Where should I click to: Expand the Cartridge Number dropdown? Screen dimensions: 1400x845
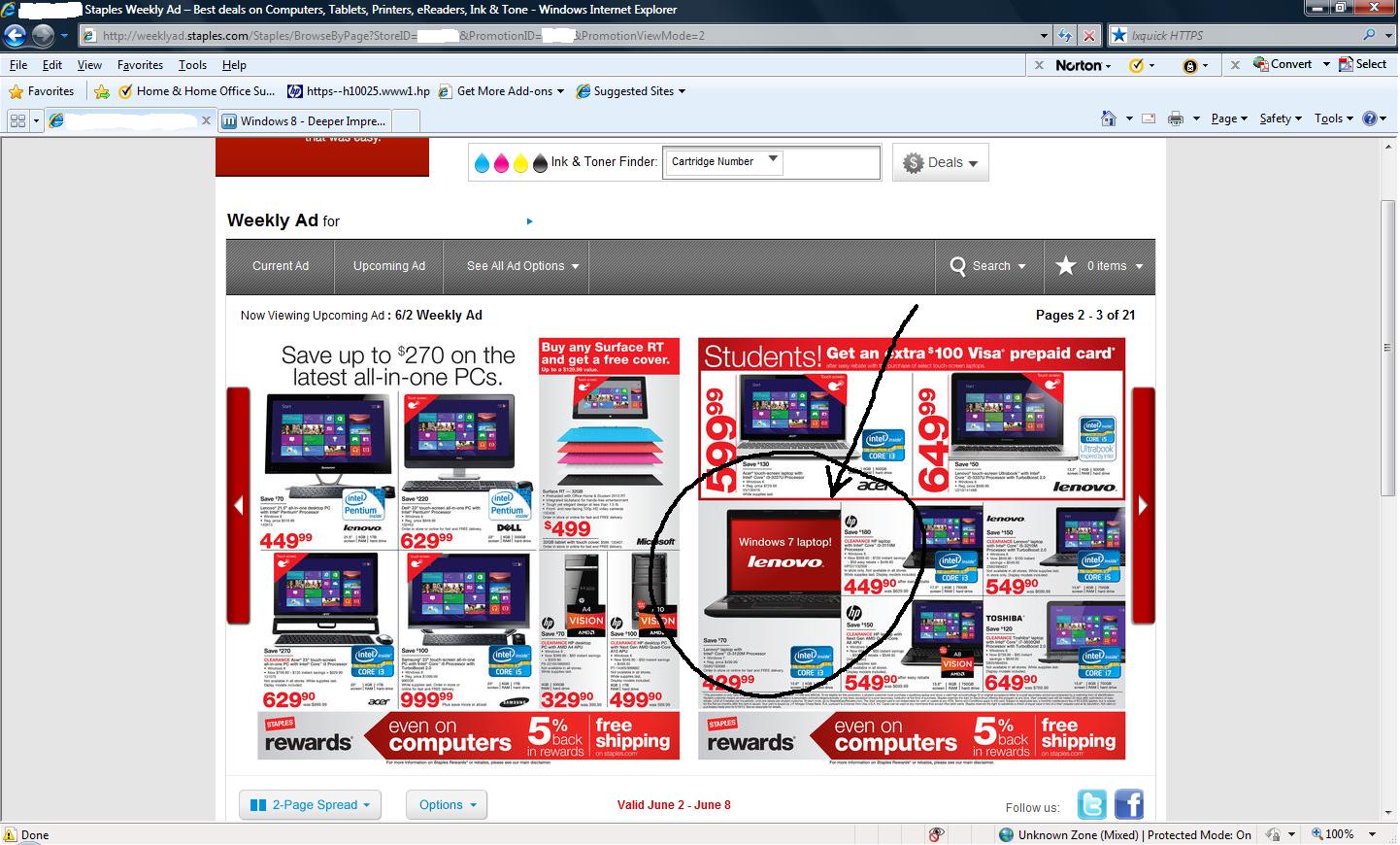(x=773, y=159)
